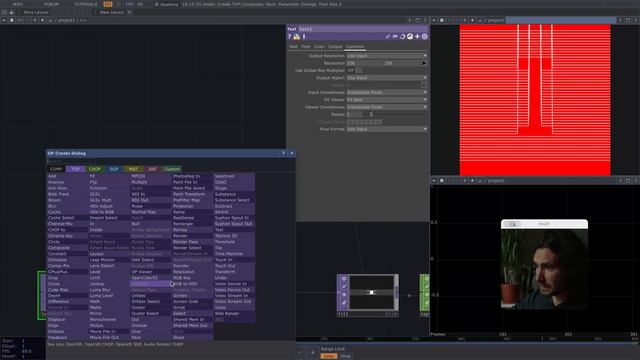Viewport: 640px width, 360px height.
Task: Click the Python help icon in parameter header
Action: pyautogui.click(x=297, y=37)
